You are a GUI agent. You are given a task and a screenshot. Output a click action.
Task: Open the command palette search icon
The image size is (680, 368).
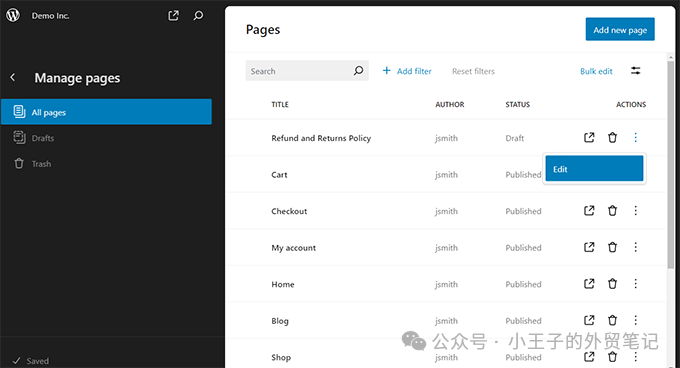click(198, 16)
